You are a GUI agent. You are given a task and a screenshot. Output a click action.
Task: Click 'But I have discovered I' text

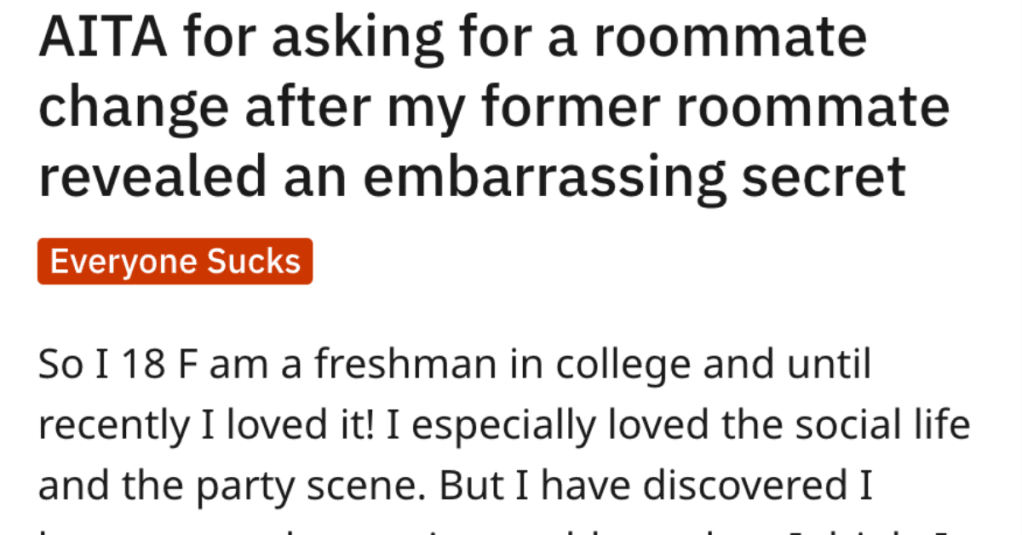point(656,485)
